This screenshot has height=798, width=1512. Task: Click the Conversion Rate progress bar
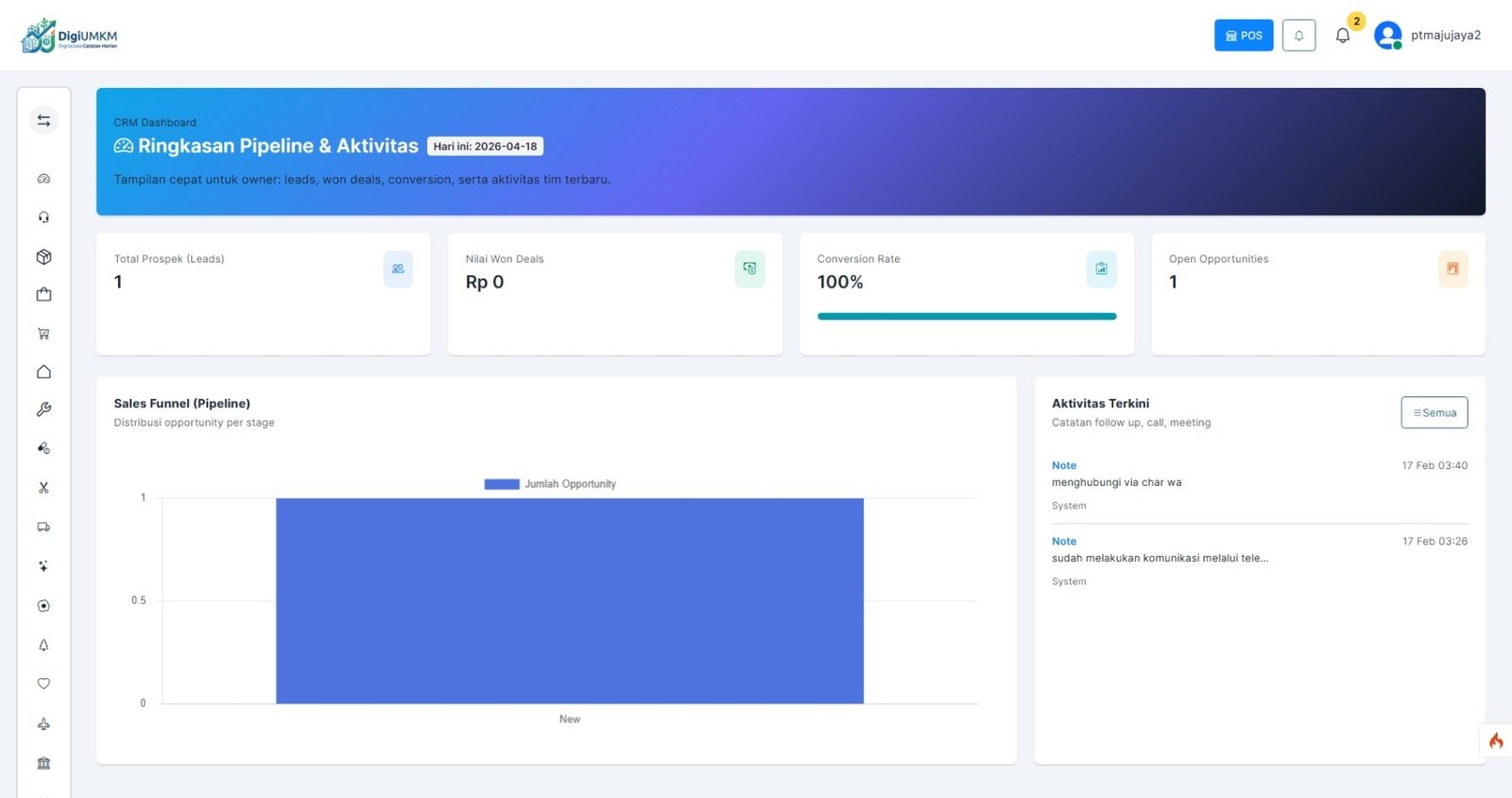[x=967, y=317]
